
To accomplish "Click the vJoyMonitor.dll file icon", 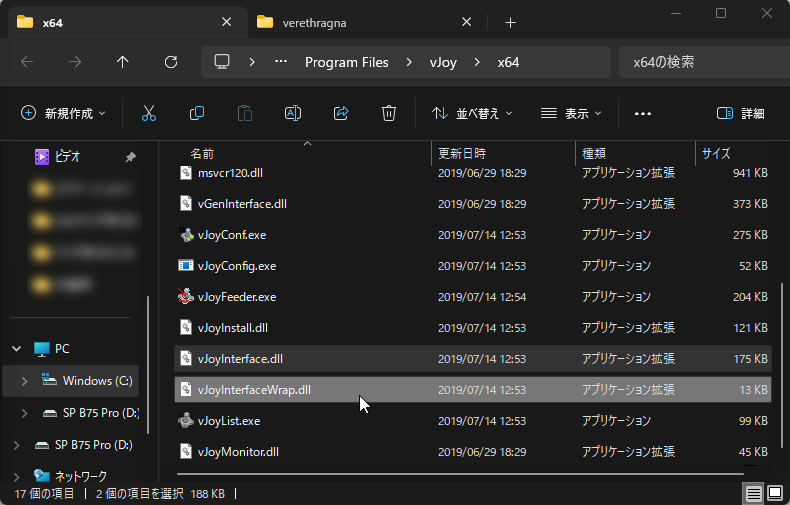I will coord(186,452).
